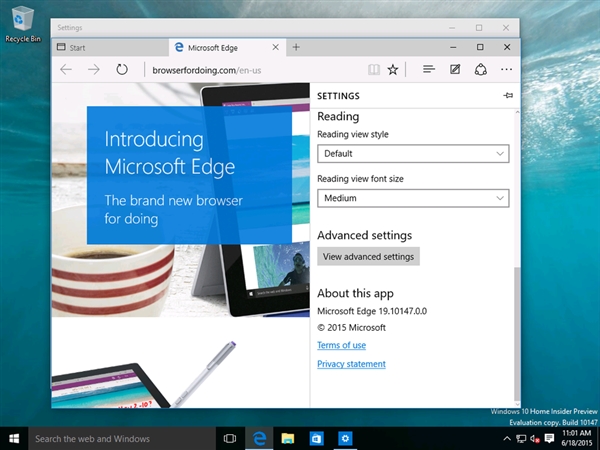
Task: Click View advanced settings button
Action: 368,256
